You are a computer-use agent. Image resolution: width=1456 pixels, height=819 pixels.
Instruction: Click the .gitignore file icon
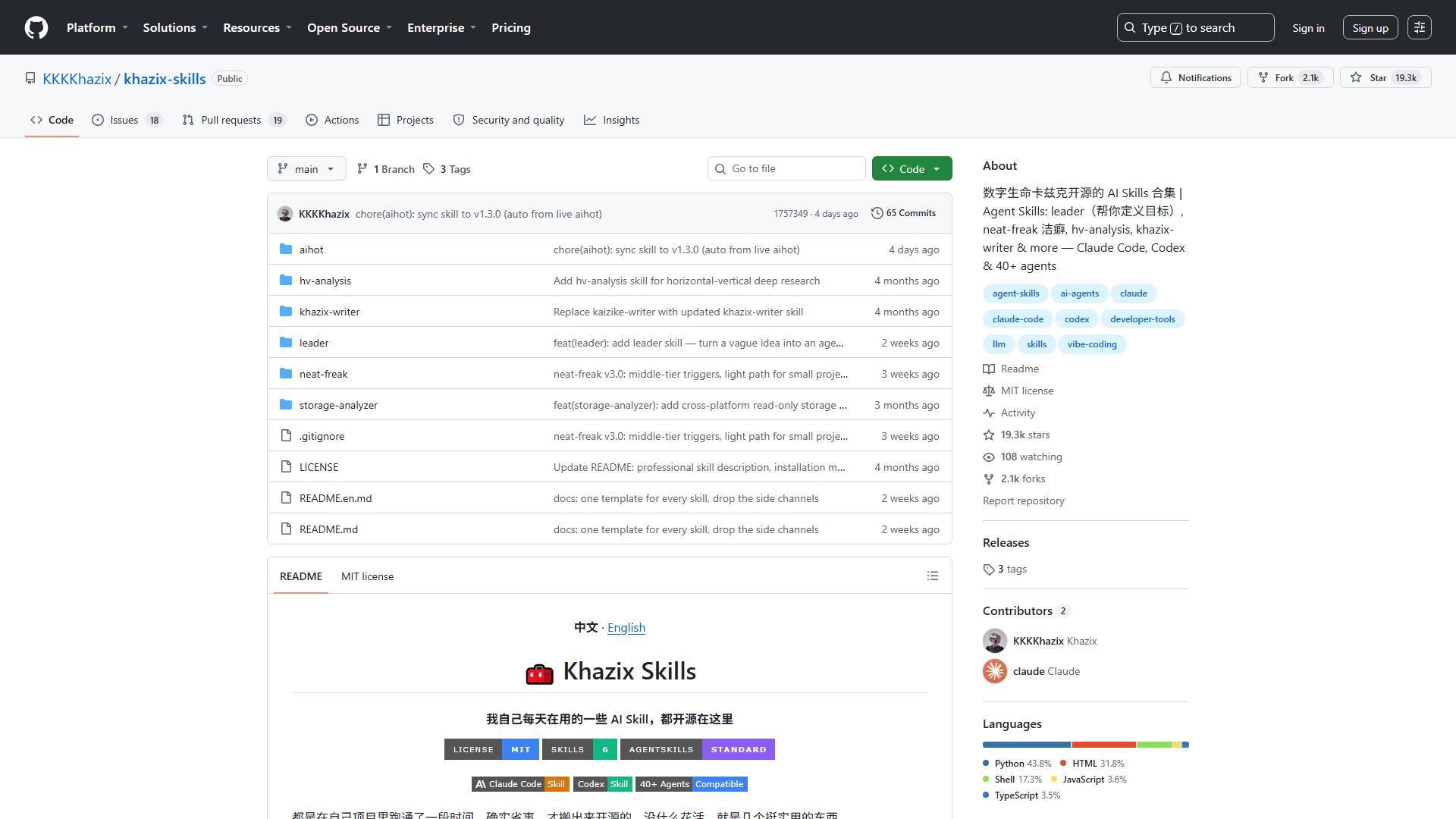pyautogui.click(x=286, y=436)
